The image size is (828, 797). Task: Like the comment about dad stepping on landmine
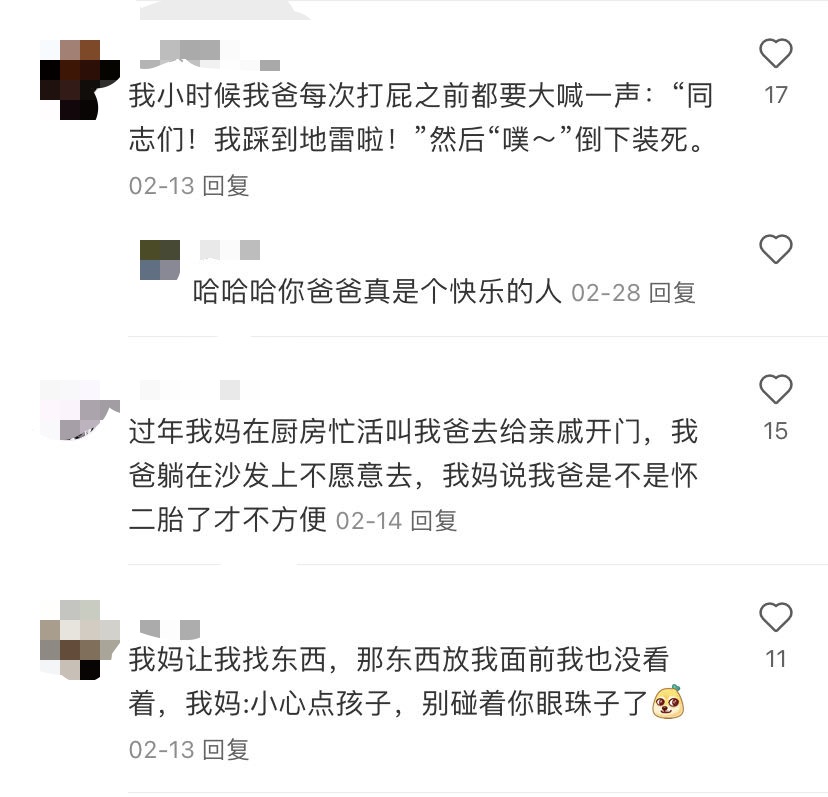[x=775, y=53]
